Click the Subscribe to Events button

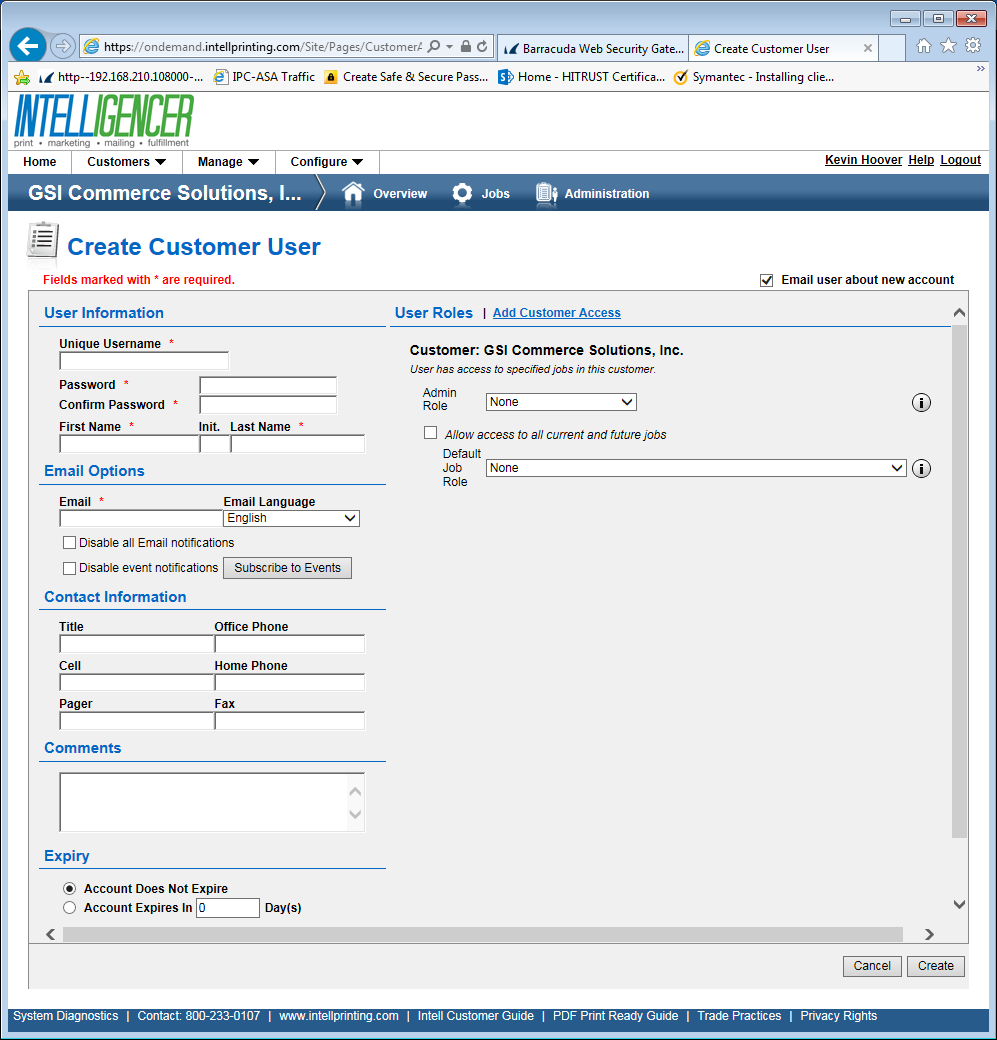[287, 568]
